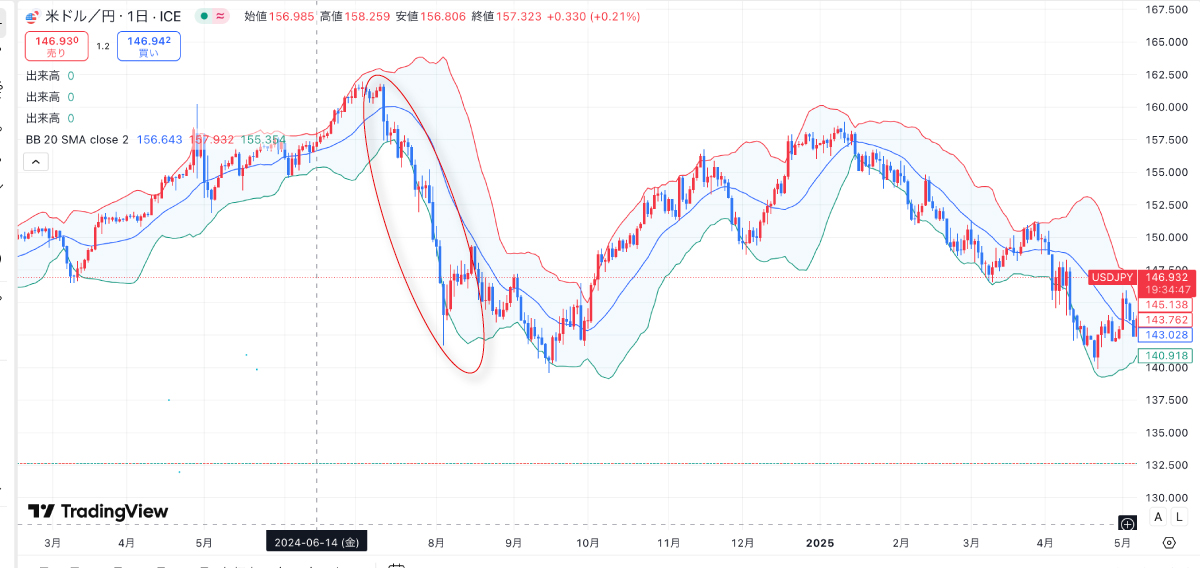1200x568 pixels.
Task: Click the 終値 close value 157.323
Action: tap(517, 16)
